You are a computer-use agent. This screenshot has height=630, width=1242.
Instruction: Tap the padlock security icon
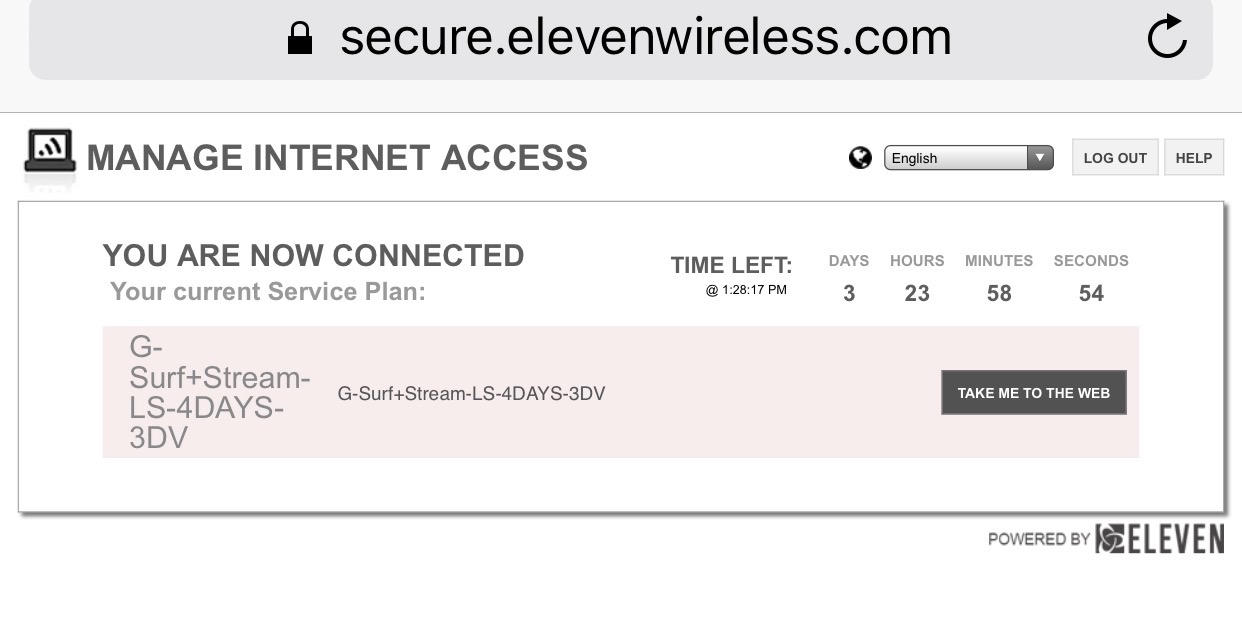click(300, 38)
